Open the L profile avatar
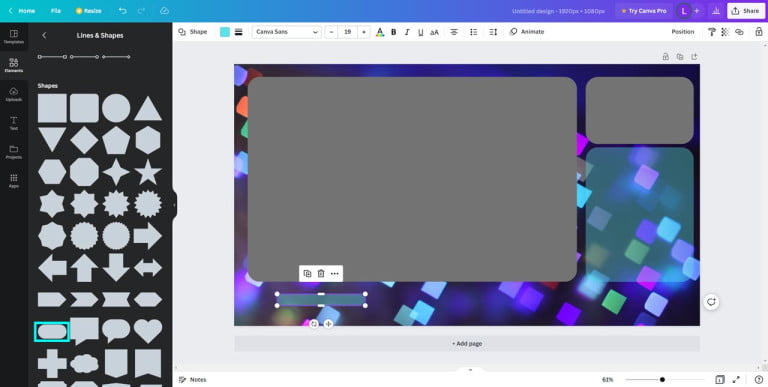 click(x=684, y=11)
